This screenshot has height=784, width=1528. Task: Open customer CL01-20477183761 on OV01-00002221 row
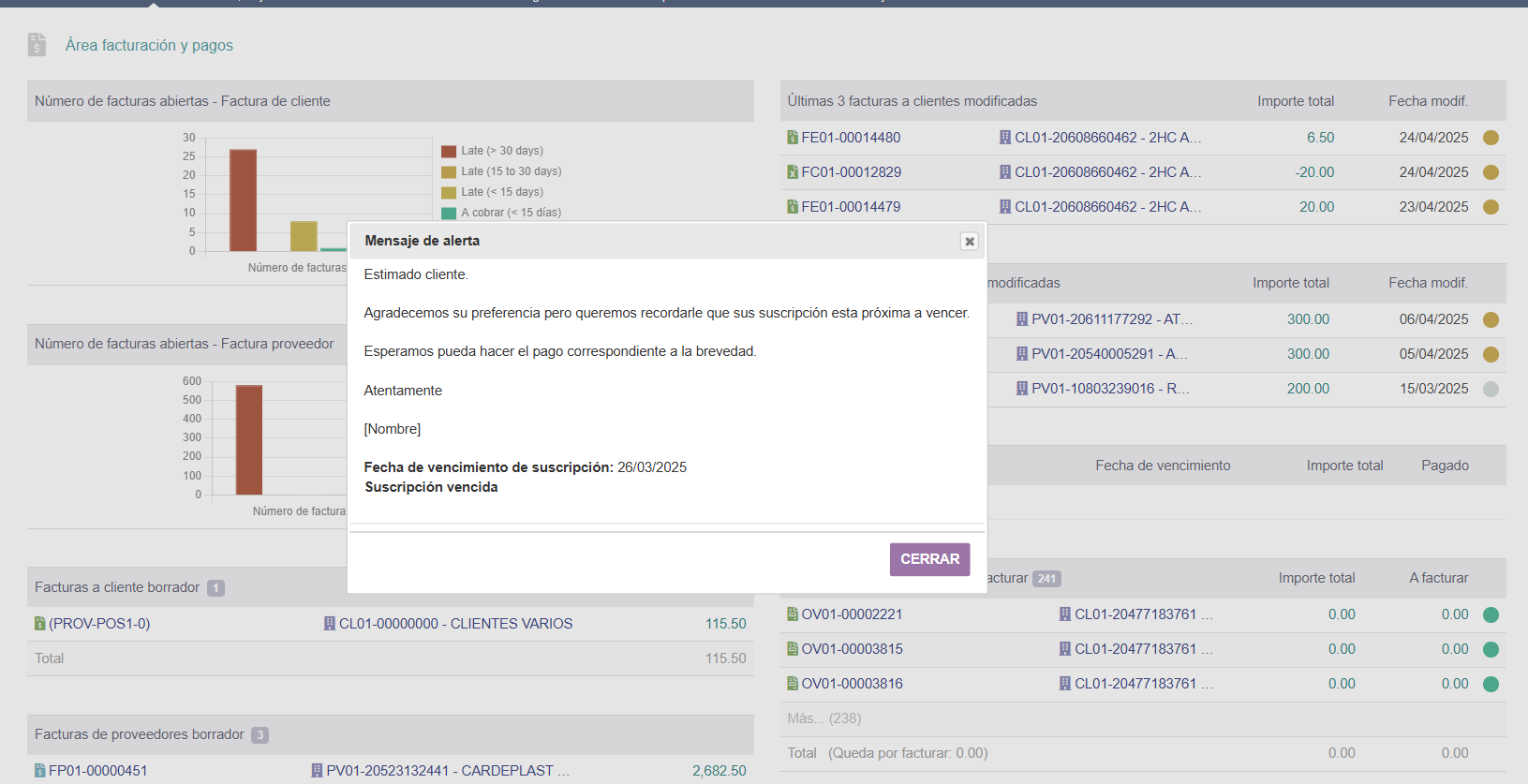pos(1135,614)
